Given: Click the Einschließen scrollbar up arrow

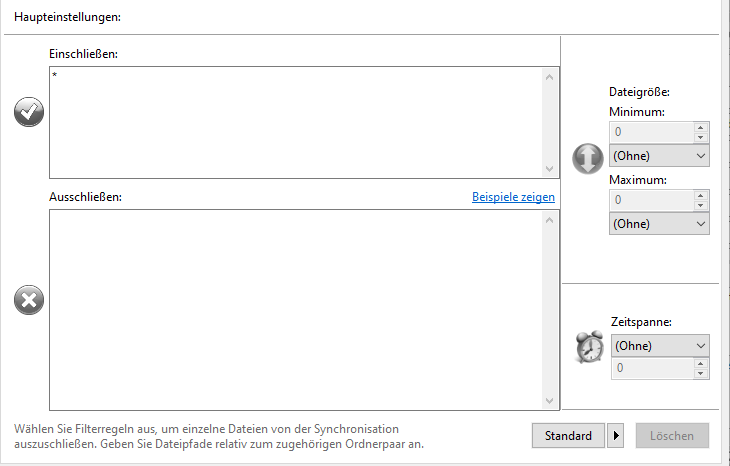Looking at the screenshot, I should pyautogui.click(x=549, y=77).
